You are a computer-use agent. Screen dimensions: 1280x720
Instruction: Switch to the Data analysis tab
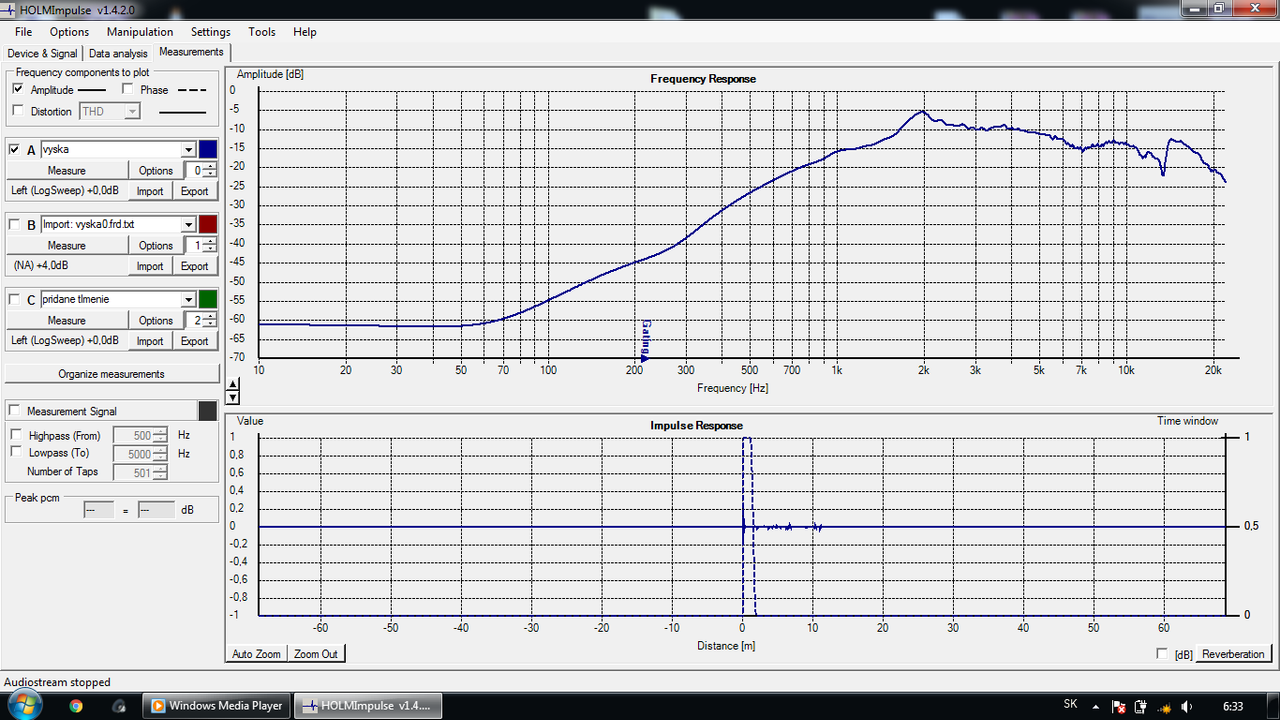(x=118, y=53)
